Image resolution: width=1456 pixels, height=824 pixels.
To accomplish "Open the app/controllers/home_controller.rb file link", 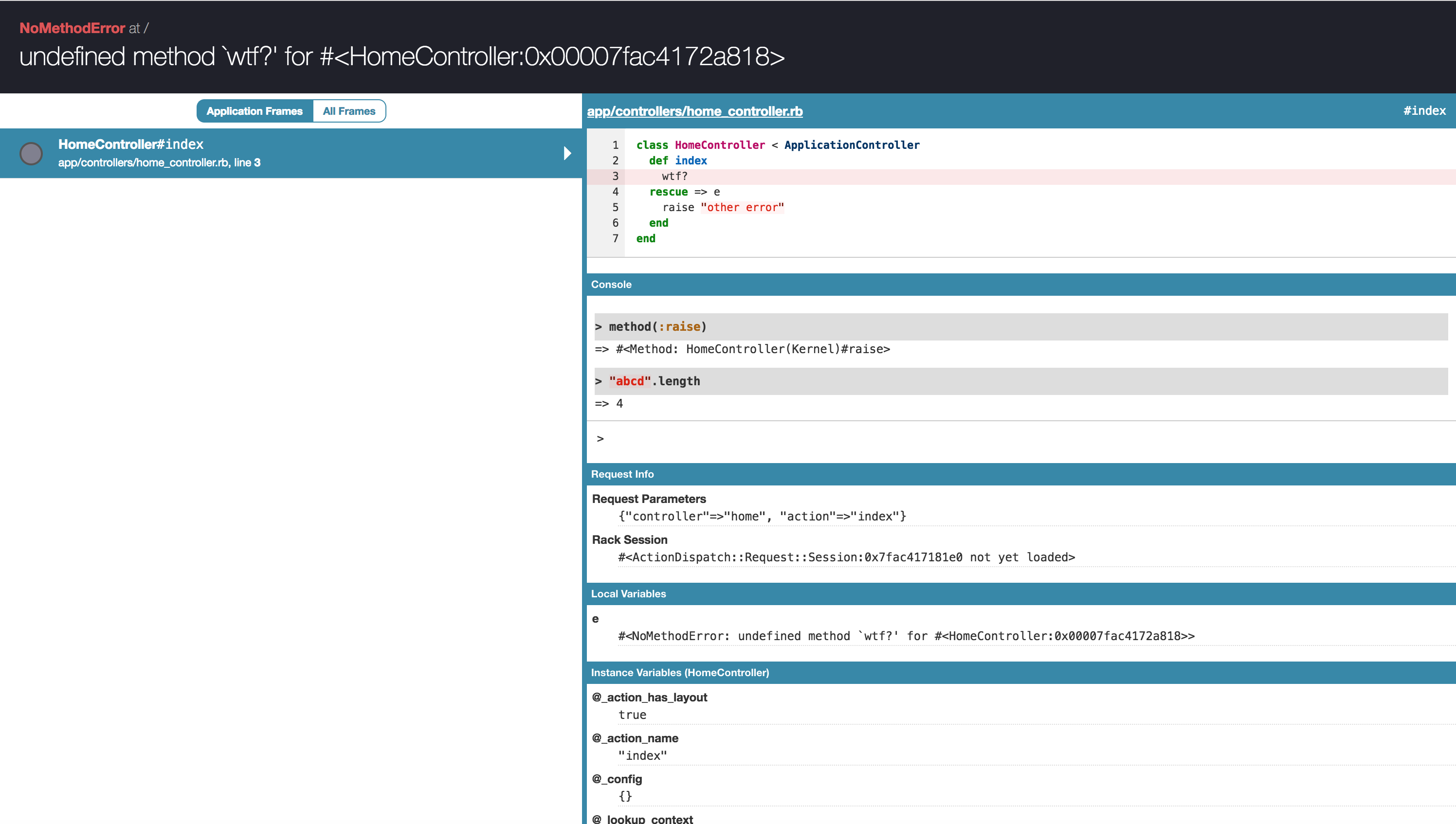I will pos(694,111).
